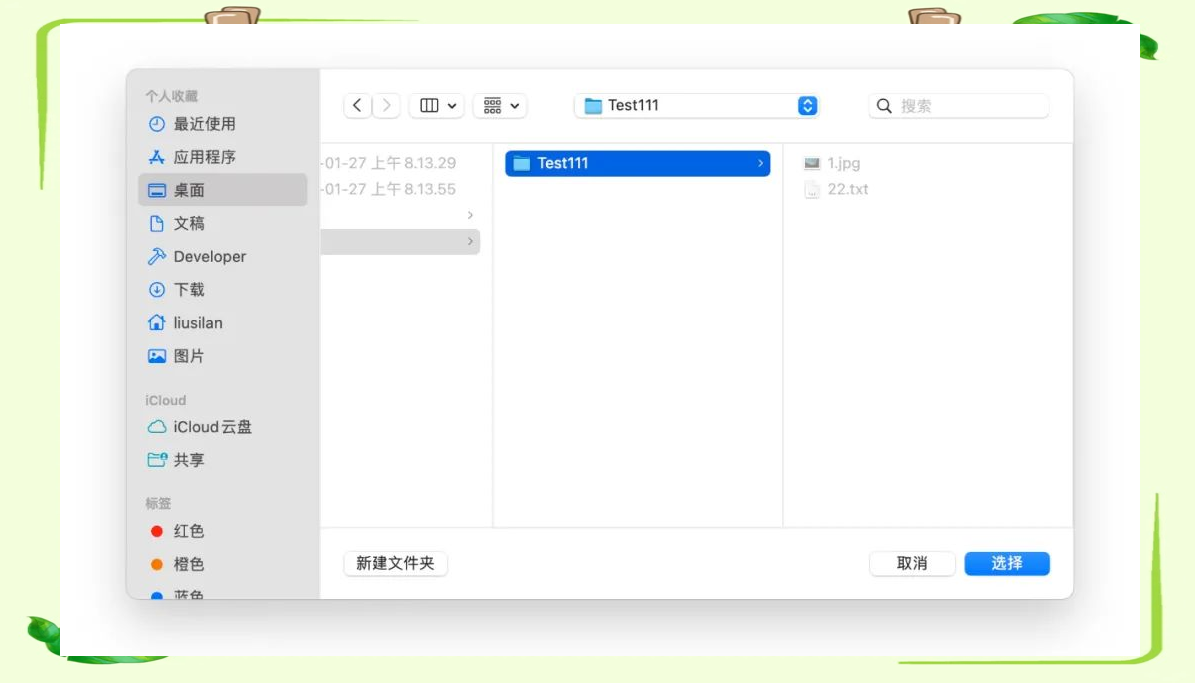Click the house icon beside liusilan
Screen dimensions: 1195x683
pos(156,322)
